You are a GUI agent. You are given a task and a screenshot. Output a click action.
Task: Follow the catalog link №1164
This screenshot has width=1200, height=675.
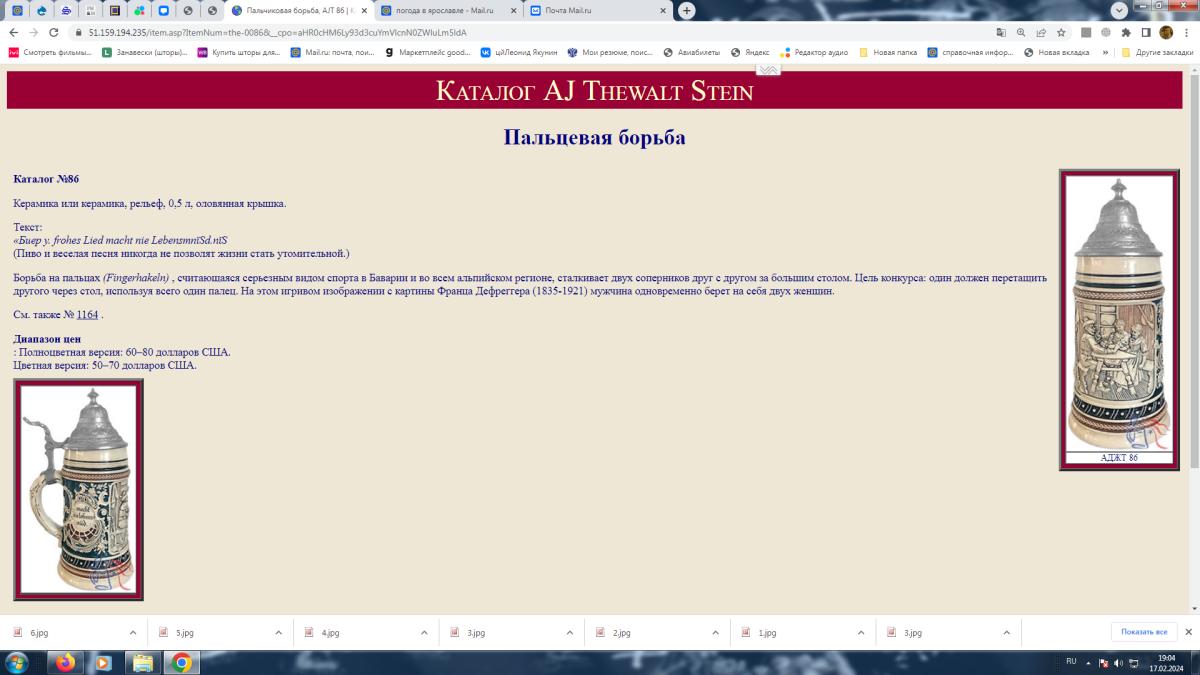[x=87, y=315]
